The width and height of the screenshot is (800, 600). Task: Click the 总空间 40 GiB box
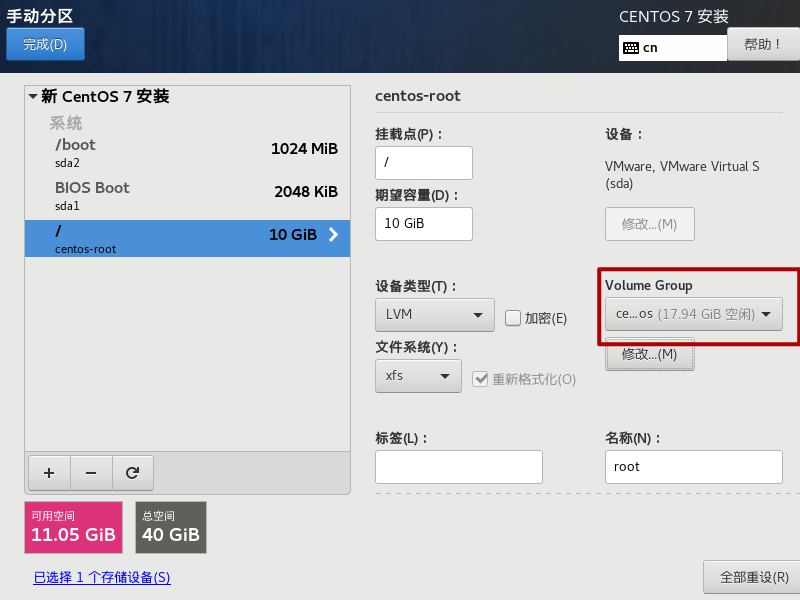pyautogui.click(x=171, y=528)
